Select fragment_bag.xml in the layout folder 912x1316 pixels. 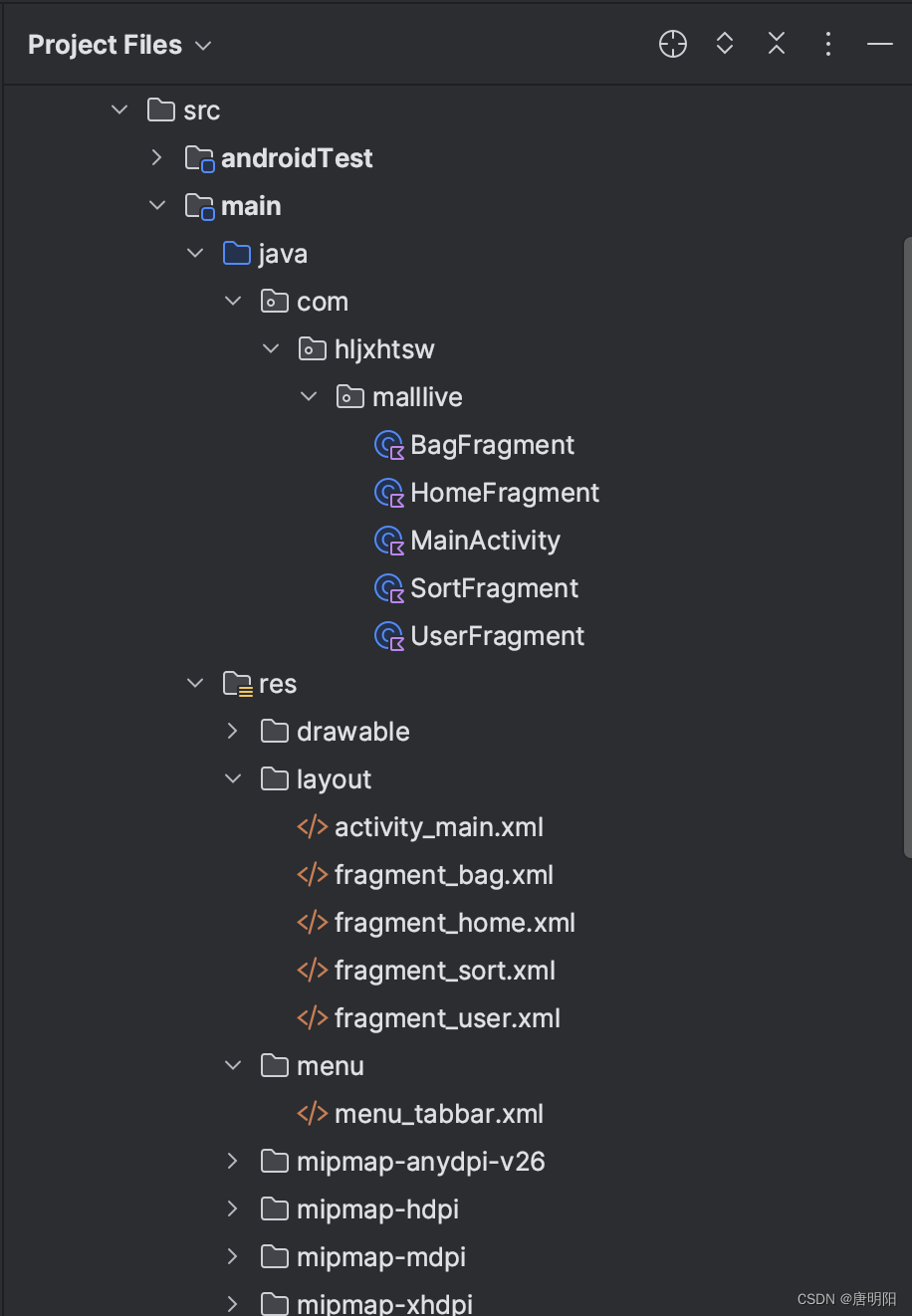click(x=443, y=874)
